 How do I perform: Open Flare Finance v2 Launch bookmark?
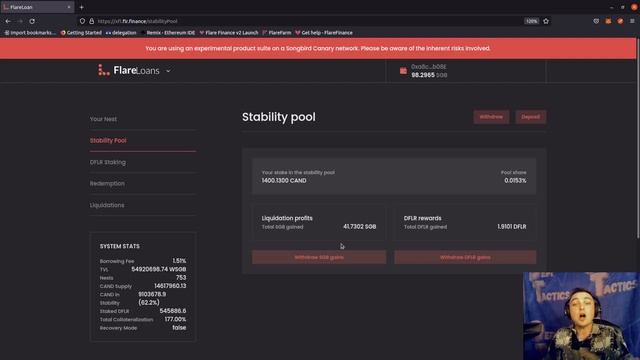pyautogui.click(x=229, y=33)
